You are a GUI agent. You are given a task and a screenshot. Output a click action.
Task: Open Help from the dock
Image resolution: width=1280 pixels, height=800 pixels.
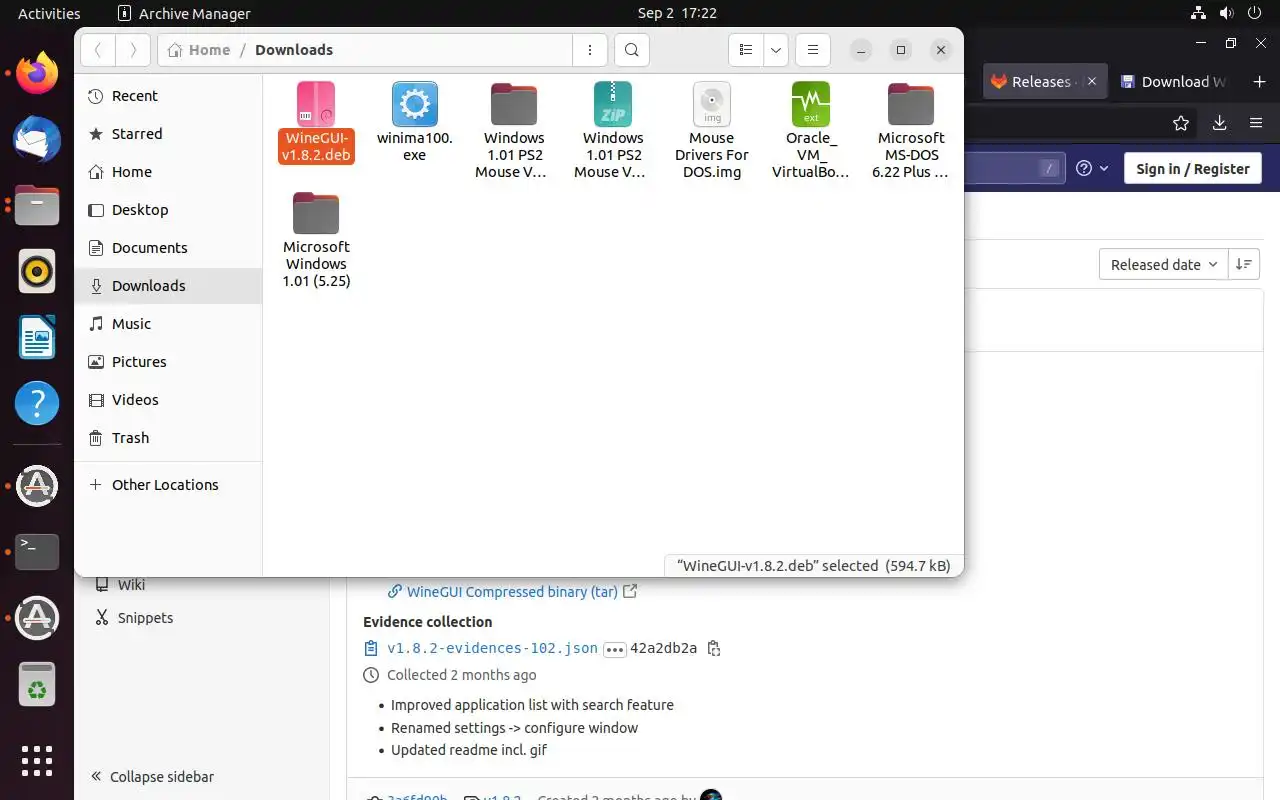click(x=37, y=403)
